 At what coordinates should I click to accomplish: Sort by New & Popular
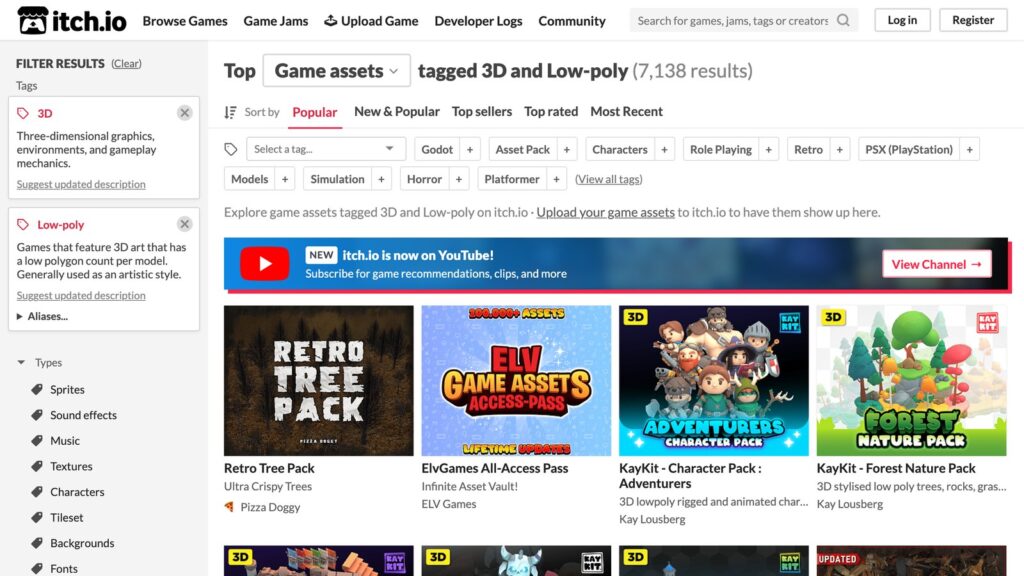pyautogui.click(x=396, y=112)
